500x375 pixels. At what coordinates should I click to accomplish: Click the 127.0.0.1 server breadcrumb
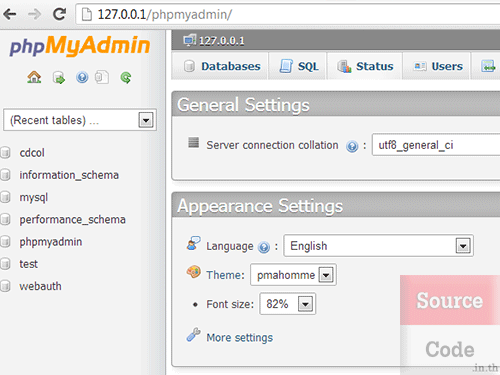(222, 41)
